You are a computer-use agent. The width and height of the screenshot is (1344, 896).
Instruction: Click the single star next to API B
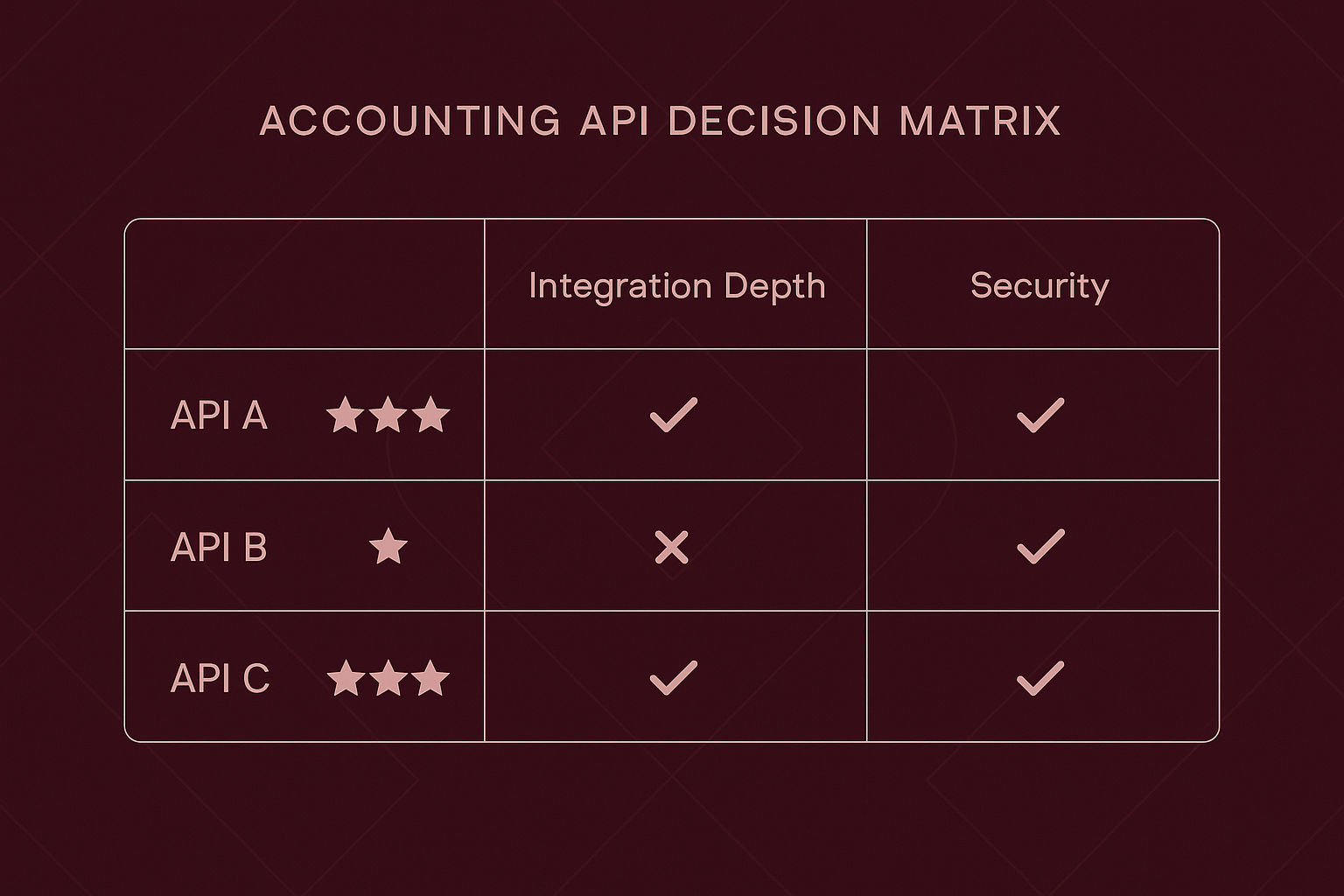coord(388,547)
